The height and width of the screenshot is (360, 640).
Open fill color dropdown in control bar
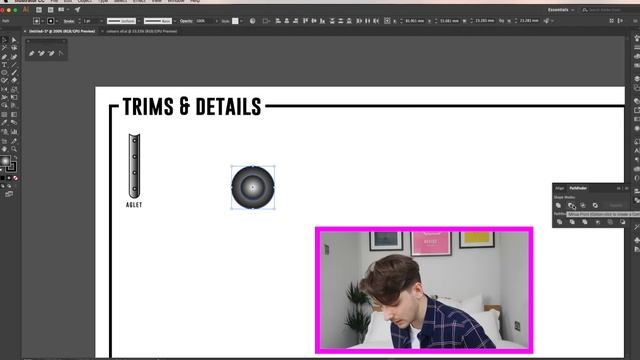42,21
